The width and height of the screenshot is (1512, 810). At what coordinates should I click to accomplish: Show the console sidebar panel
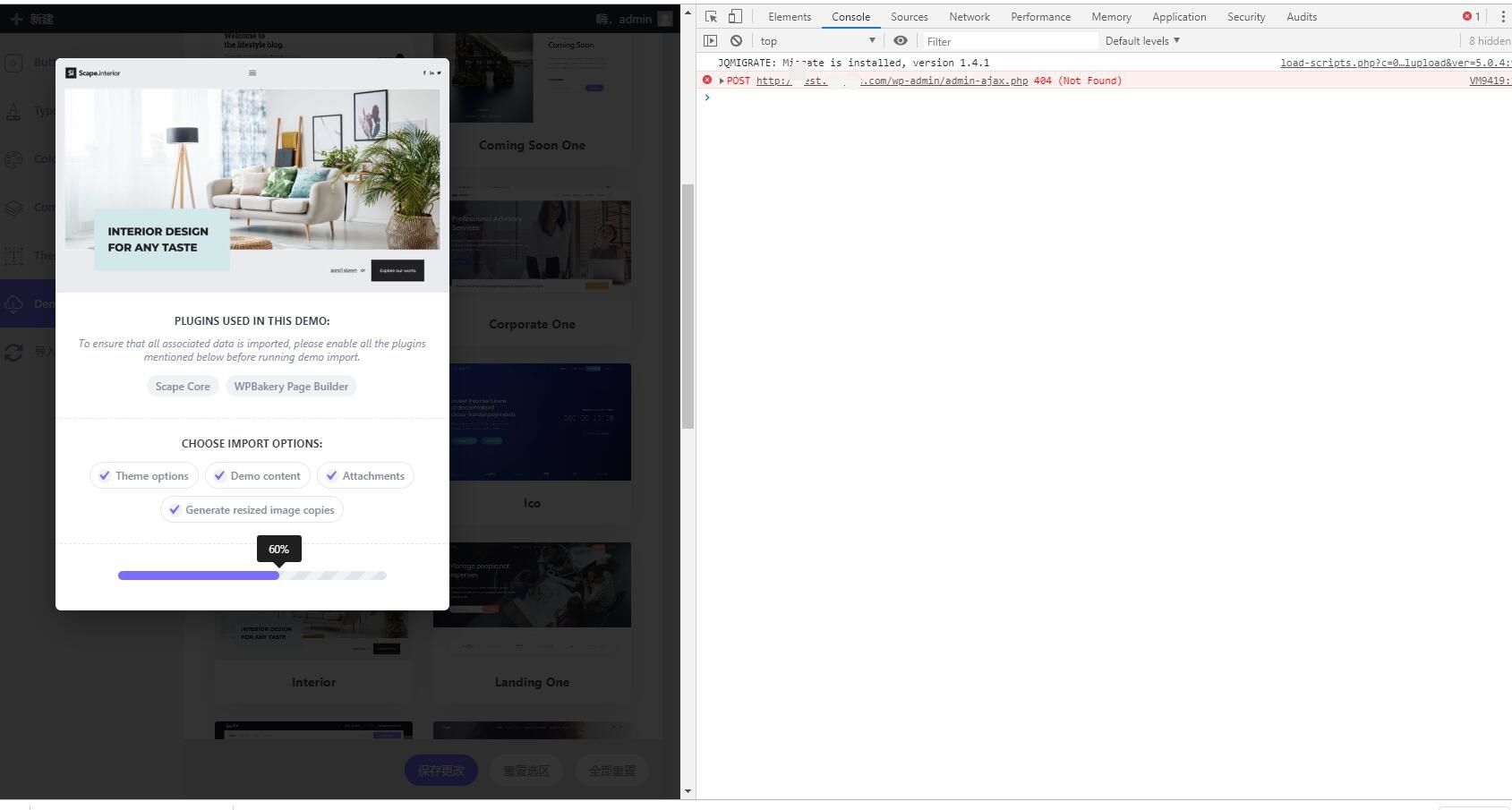710,41
